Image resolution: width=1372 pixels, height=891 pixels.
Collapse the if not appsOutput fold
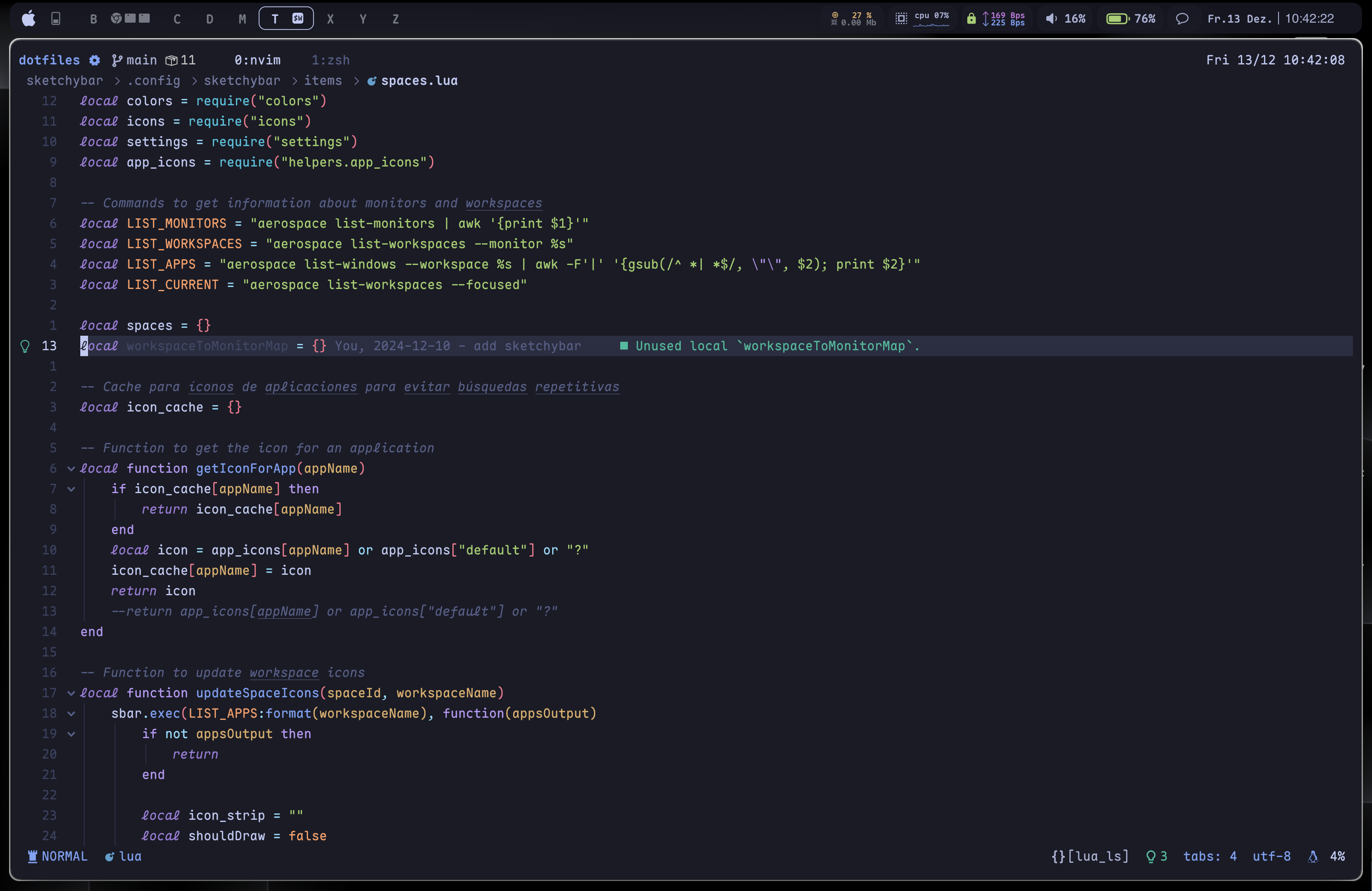pos(71,734)
